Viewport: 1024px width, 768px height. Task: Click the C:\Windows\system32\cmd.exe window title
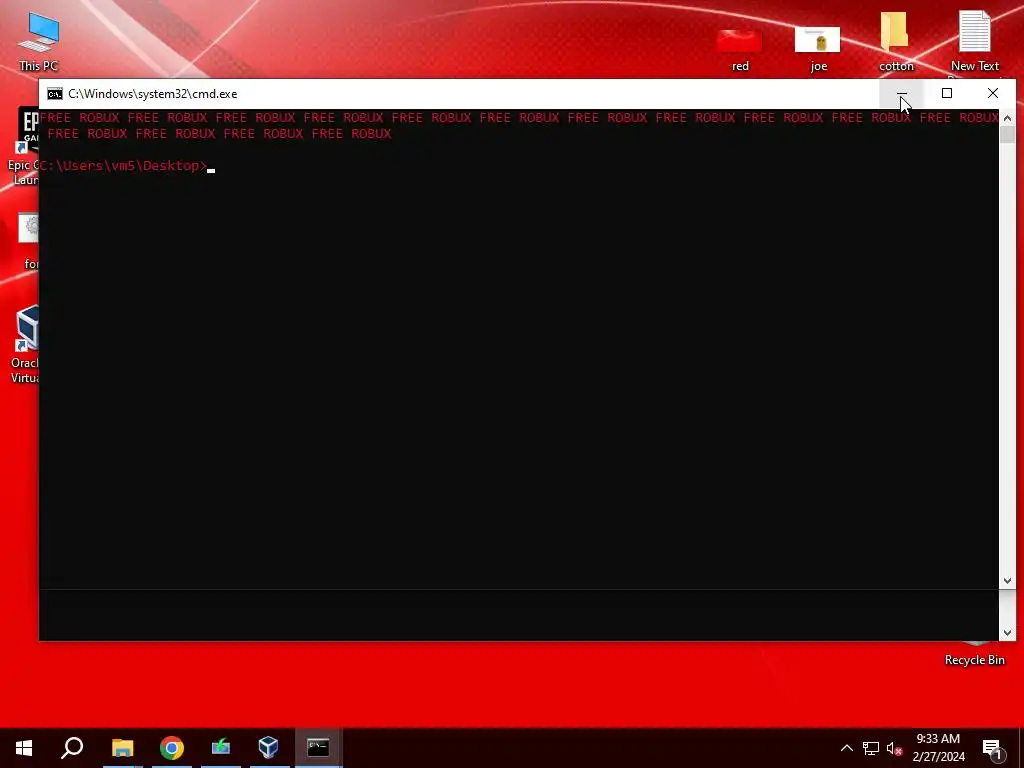coord(153,94)
